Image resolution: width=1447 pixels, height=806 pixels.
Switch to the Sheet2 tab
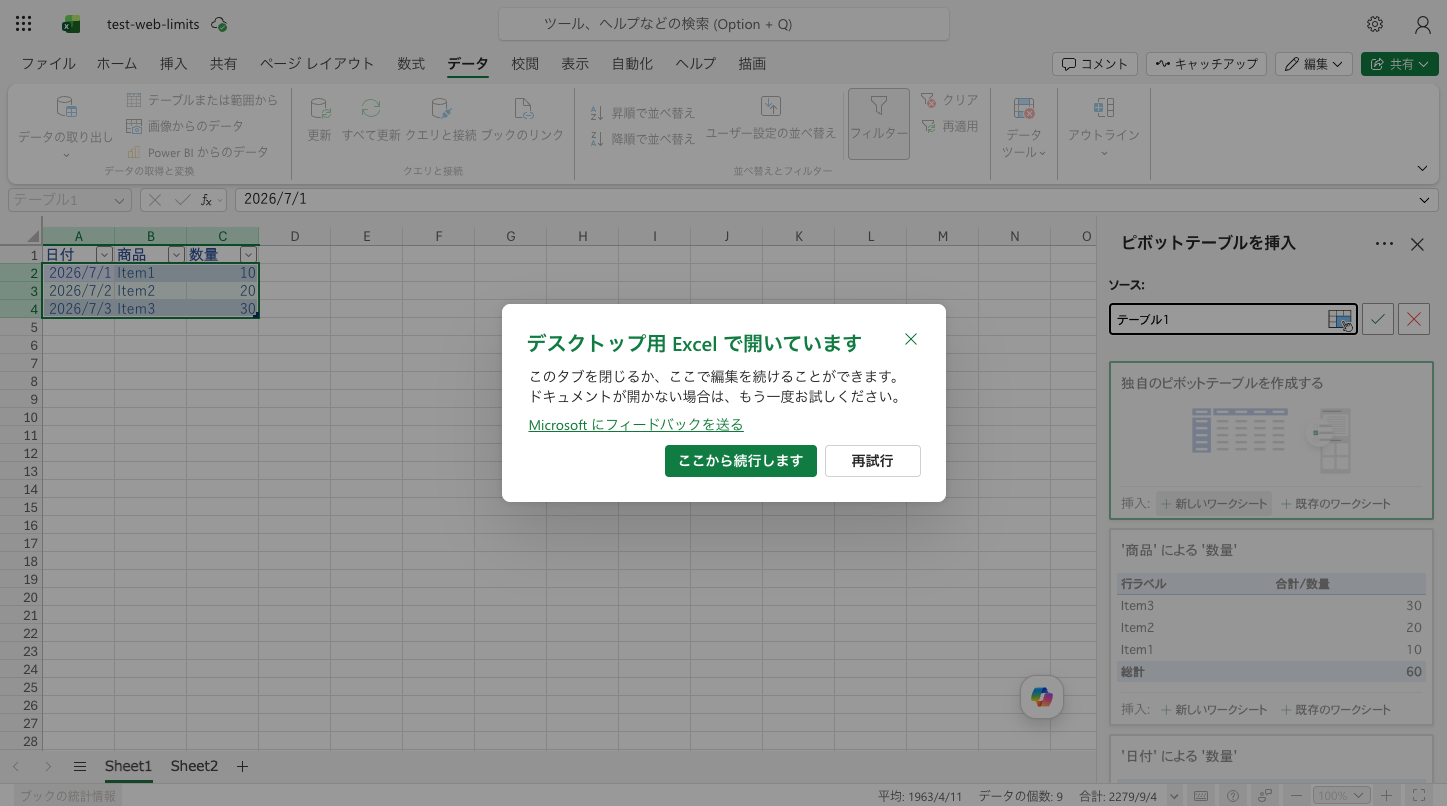coord(194,766)
